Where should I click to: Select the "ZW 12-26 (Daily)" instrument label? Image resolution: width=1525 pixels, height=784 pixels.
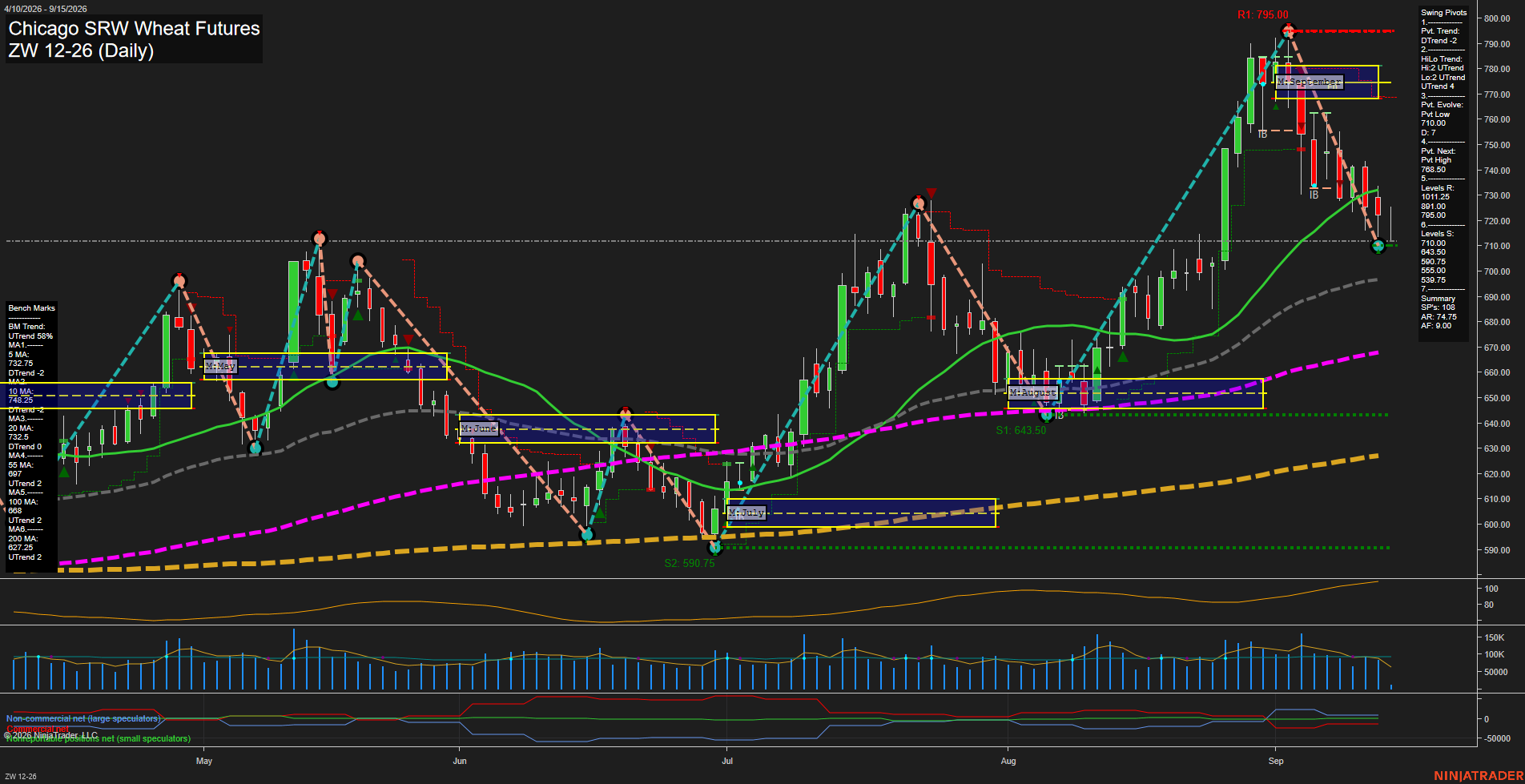(81, 50)
